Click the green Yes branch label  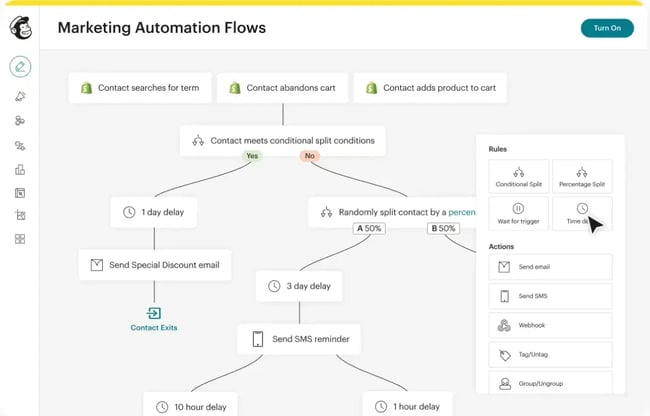252,156
